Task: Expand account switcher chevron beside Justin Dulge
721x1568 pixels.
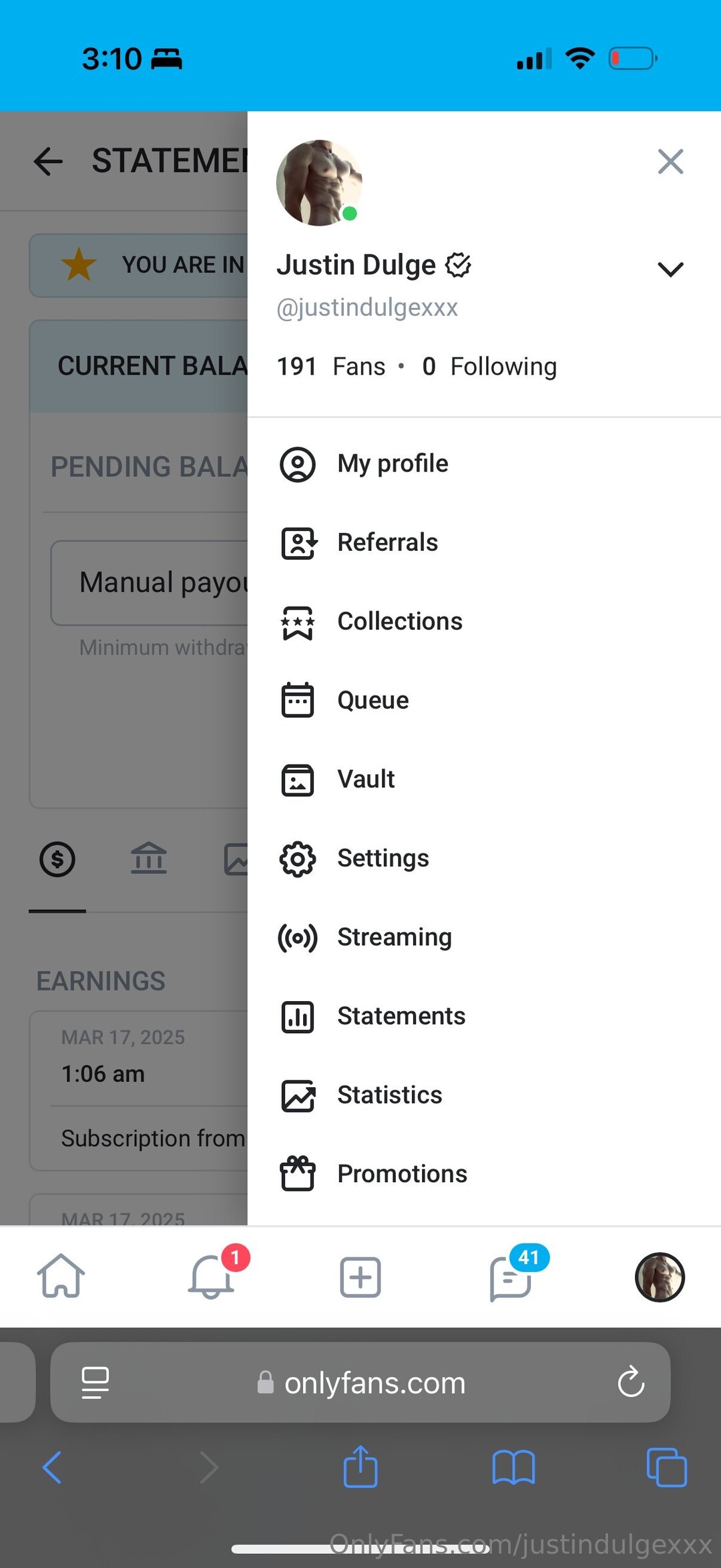Action: click(x=670, y=269)
